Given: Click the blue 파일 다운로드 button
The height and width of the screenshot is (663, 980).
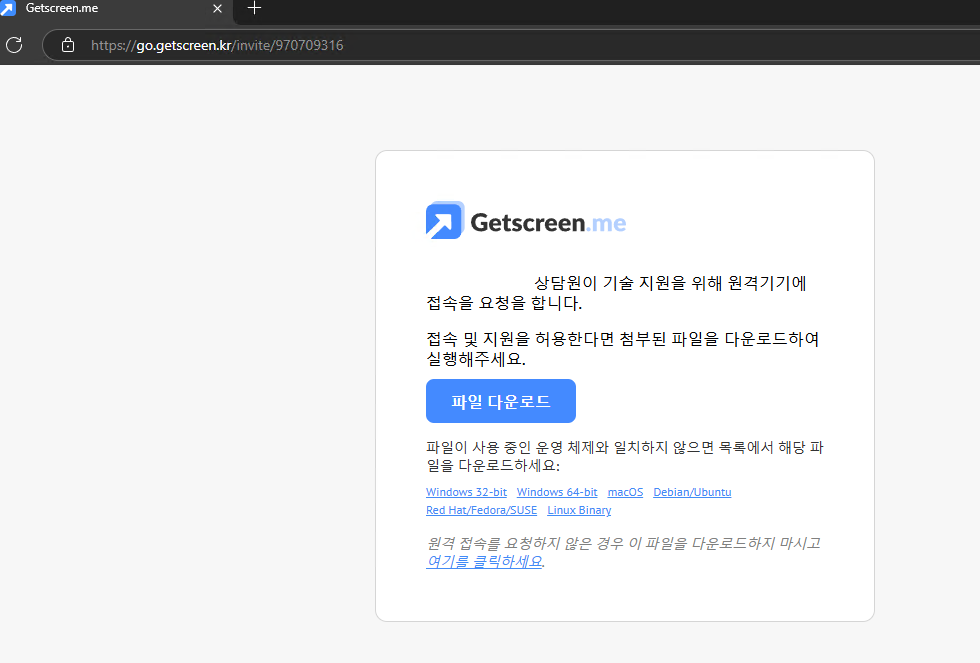Looking at the screenshot, I should (x=501, y=401).
